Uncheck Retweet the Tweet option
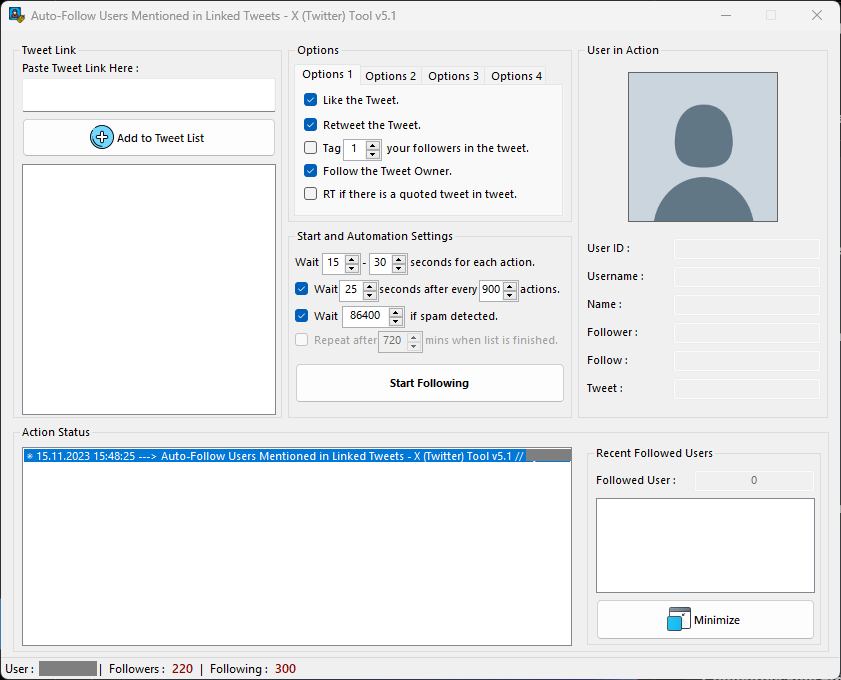Viewport: 841px width, 680px height. (311, 125)
